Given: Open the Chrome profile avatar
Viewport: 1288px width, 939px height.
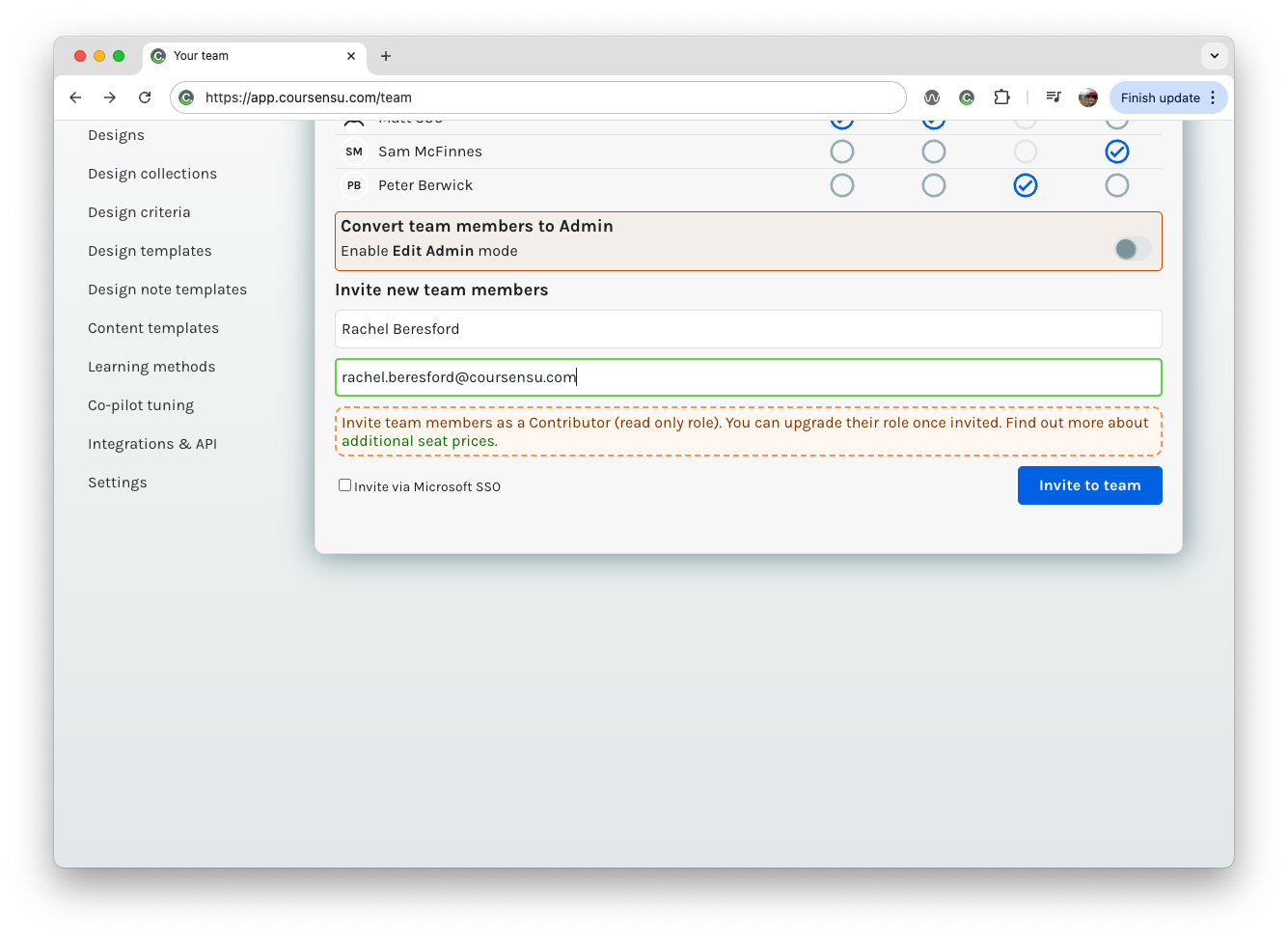Looking at the screenshot, I should pyautogui.click(x=1088, y=97).
